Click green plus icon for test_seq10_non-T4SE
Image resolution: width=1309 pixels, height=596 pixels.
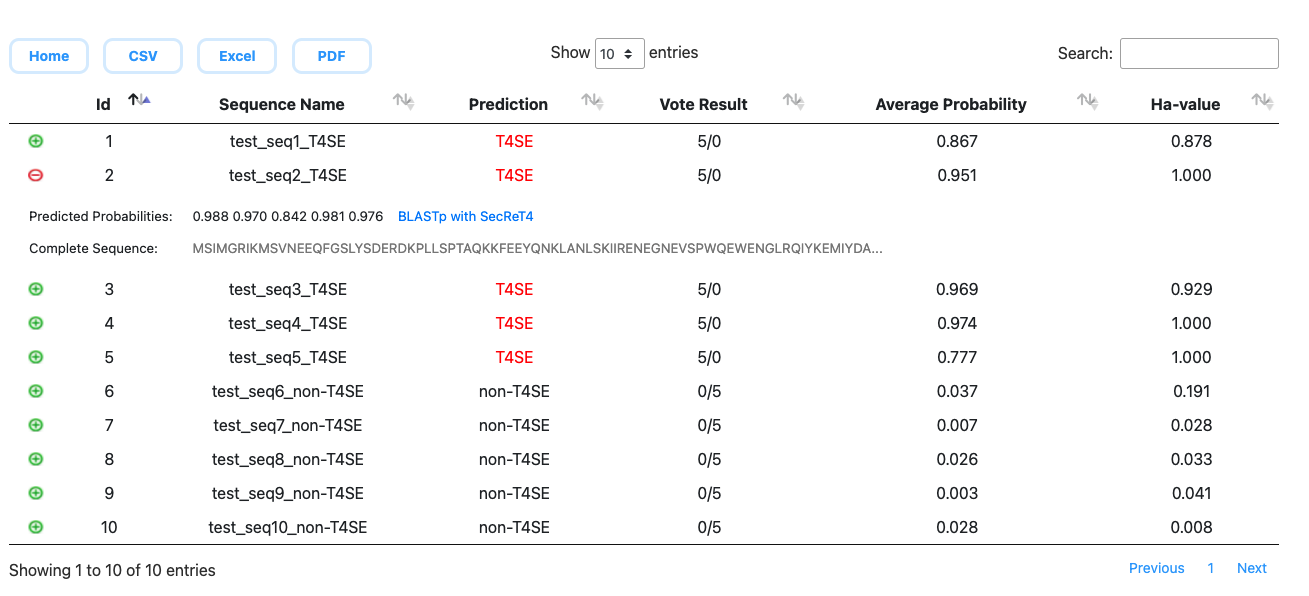36,527
